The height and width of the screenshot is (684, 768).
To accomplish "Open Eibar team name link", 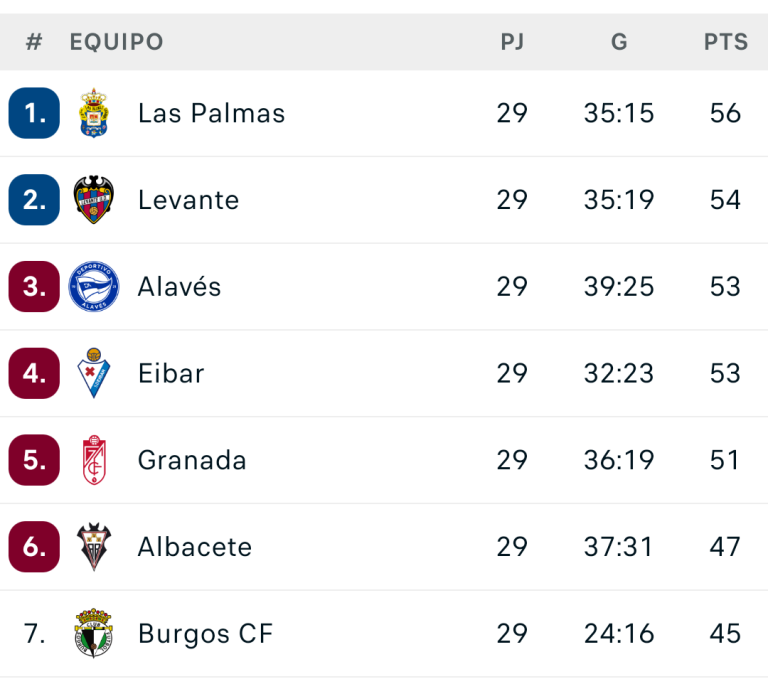I will point(171,373).
